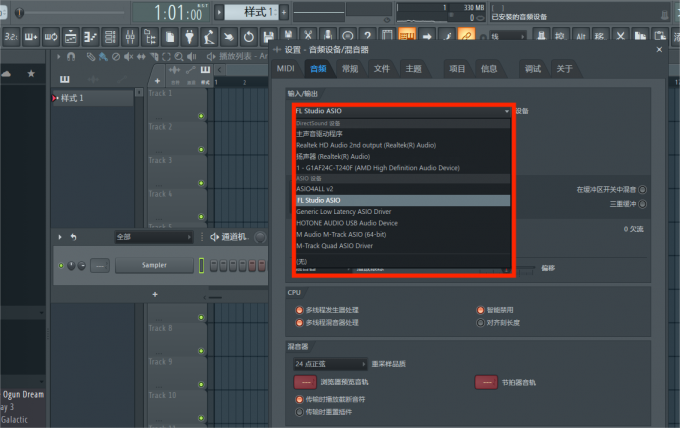
Task: Select ASIO4ALL v2 from the device list
Action: [403, 189]
